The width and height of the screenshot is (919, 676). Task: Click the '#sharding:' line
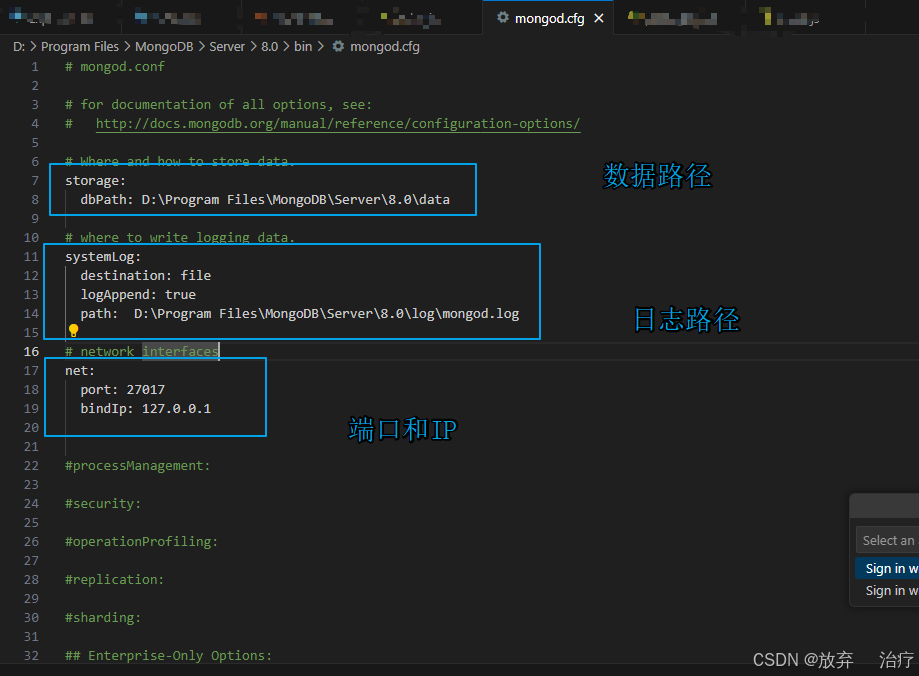pyautogui.click(x=103, y=618)
